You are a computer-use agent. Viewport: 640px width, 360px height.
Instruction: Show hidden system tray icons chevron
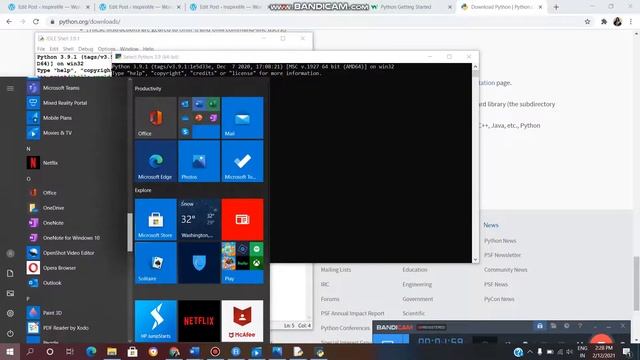click(x=530, y=351)
